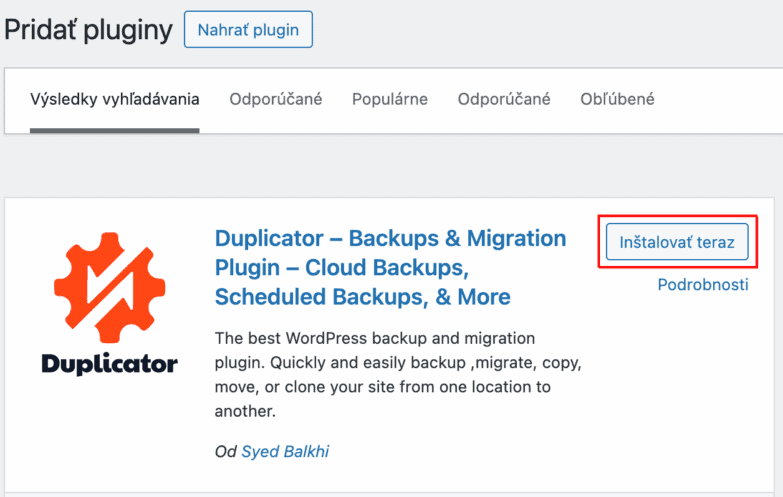Image resolution: width=783 pixels, height=497 pixels.
Task: Install Duplicator with Inštalovať teraz
Action: 677,242
